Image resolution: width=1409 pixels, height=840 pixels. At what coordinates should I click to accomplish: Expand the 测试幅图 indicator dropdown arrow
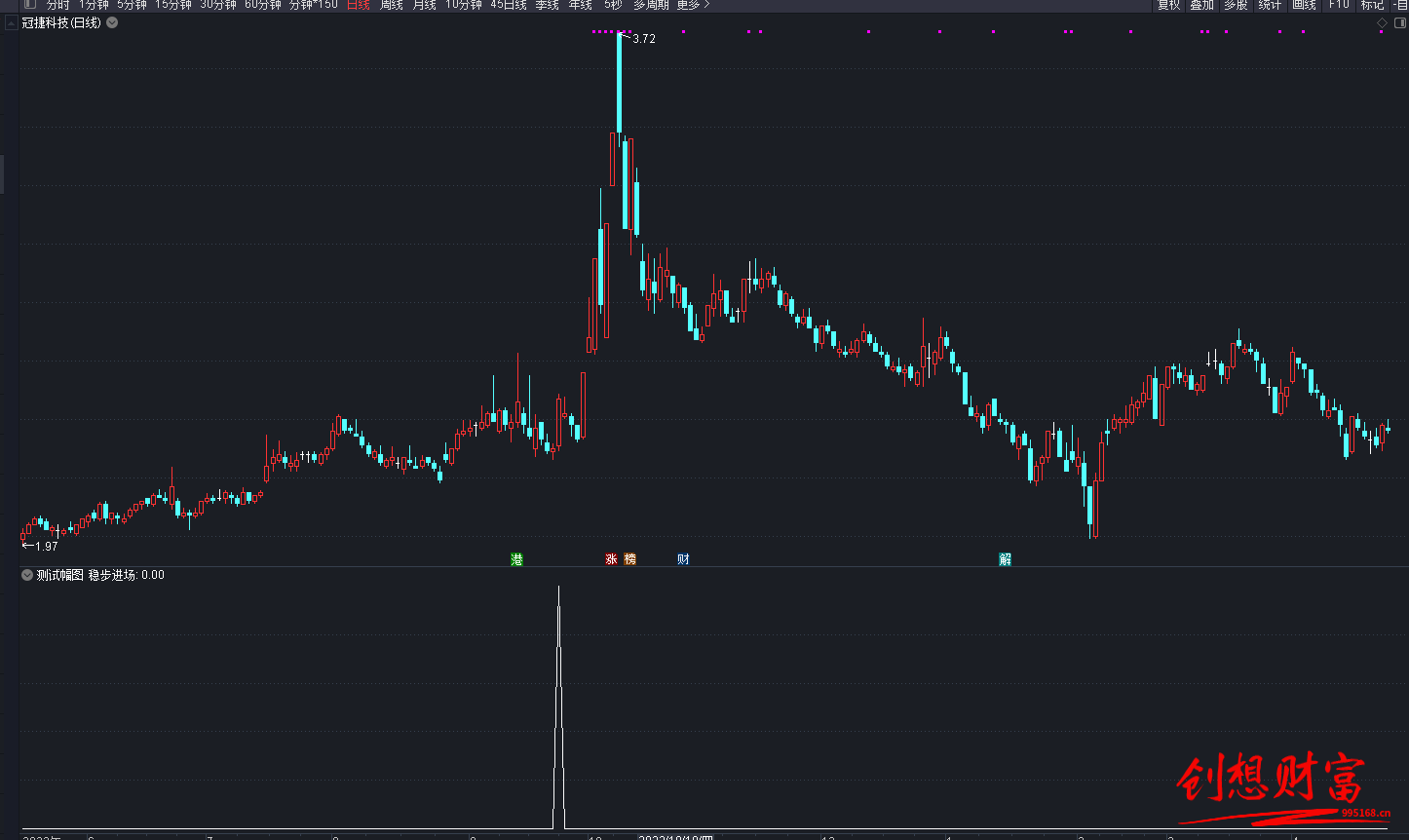[27, 575]
